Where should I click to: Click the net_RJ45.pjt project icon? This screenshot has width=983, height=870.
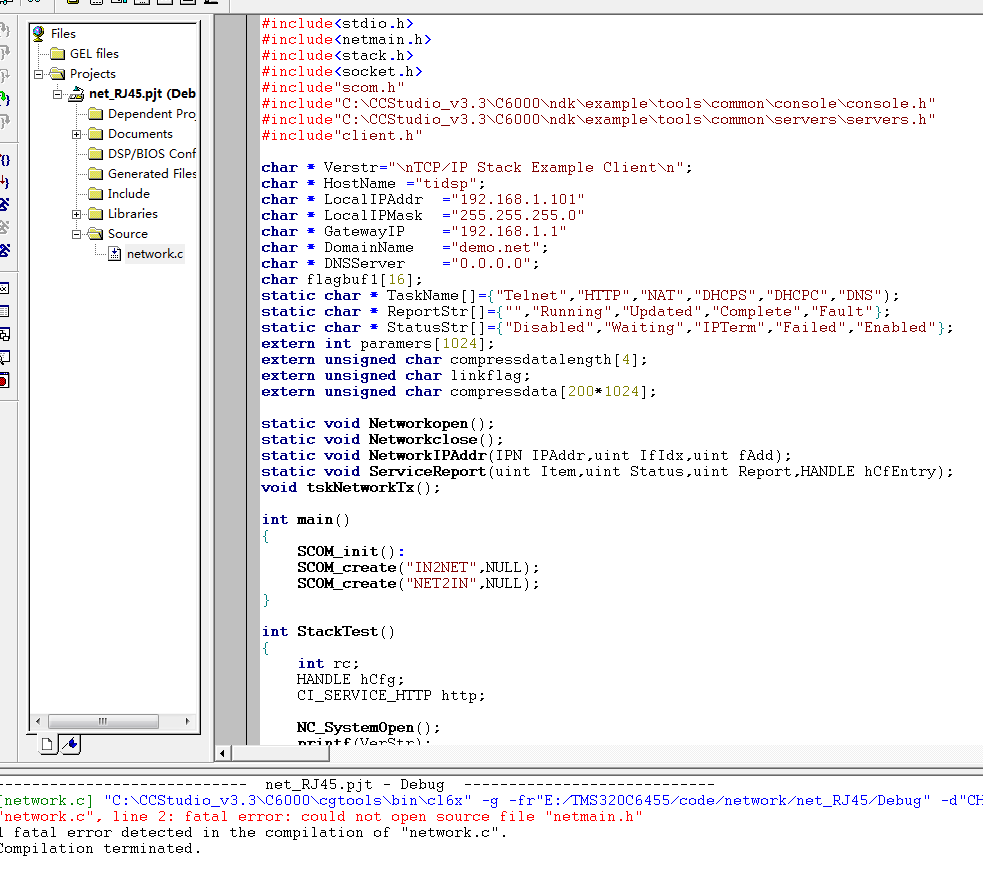coord(76,94)
